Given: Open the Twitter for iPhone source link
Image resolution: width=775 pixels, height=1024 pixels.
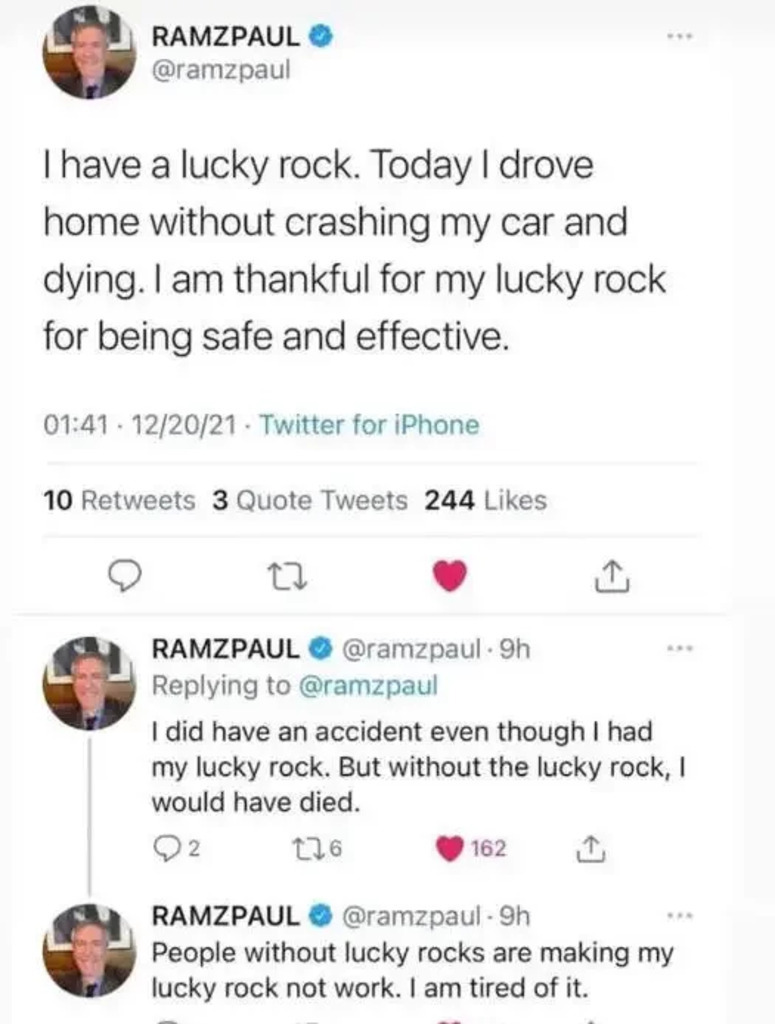Looking at the screenshot, I should coord(369,425).
